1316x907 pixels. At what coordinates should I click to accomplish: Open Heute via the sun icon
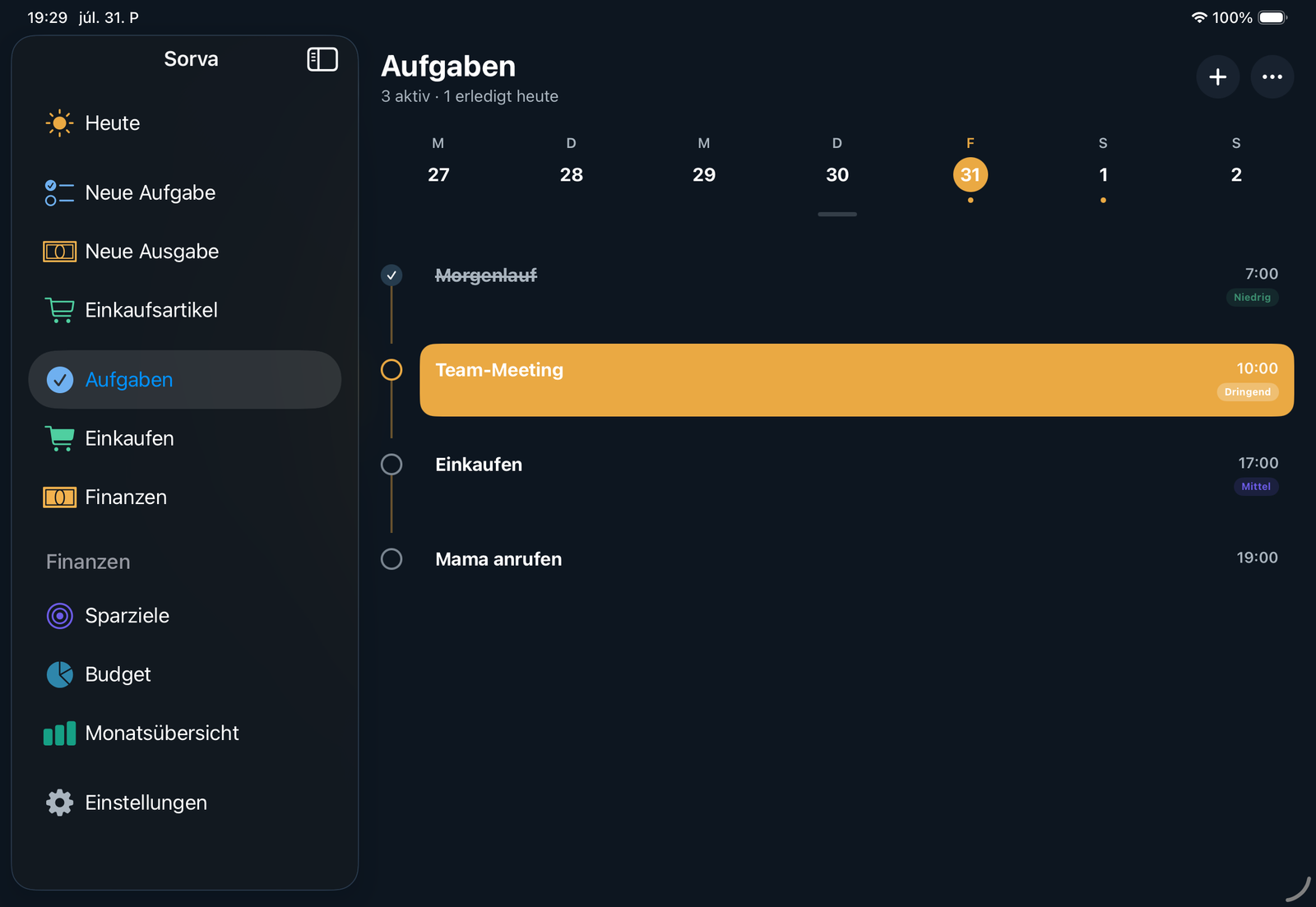[x=59, y=123]
